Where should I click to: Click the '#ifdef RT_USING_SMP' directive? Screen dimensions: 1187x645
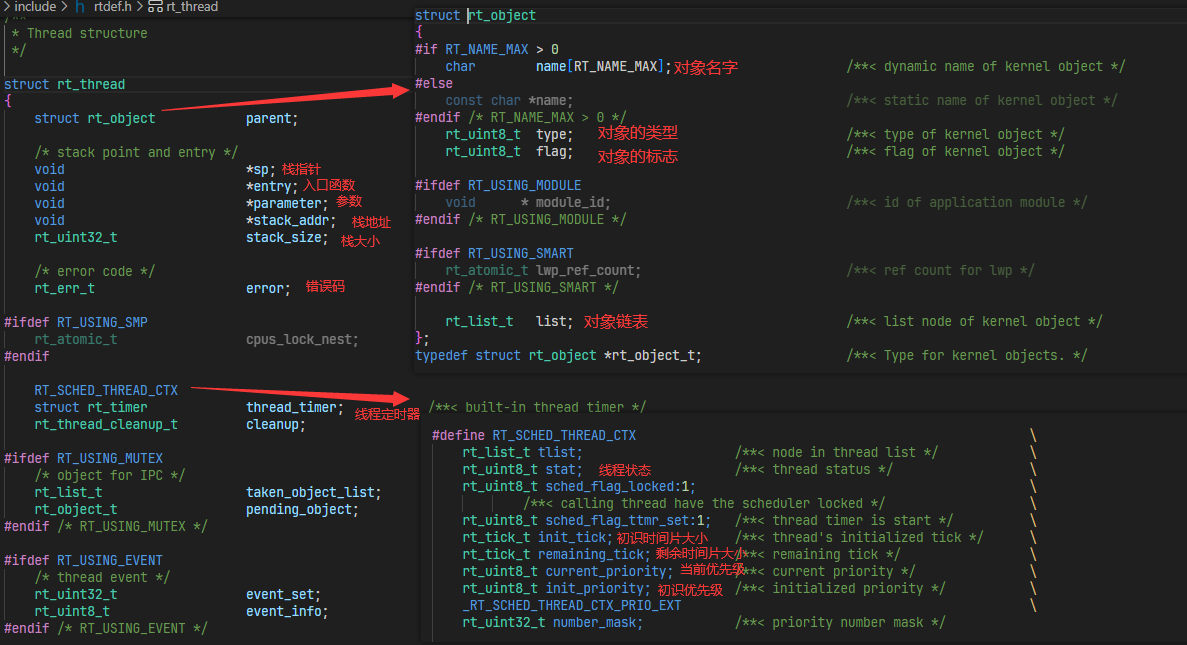76,322
